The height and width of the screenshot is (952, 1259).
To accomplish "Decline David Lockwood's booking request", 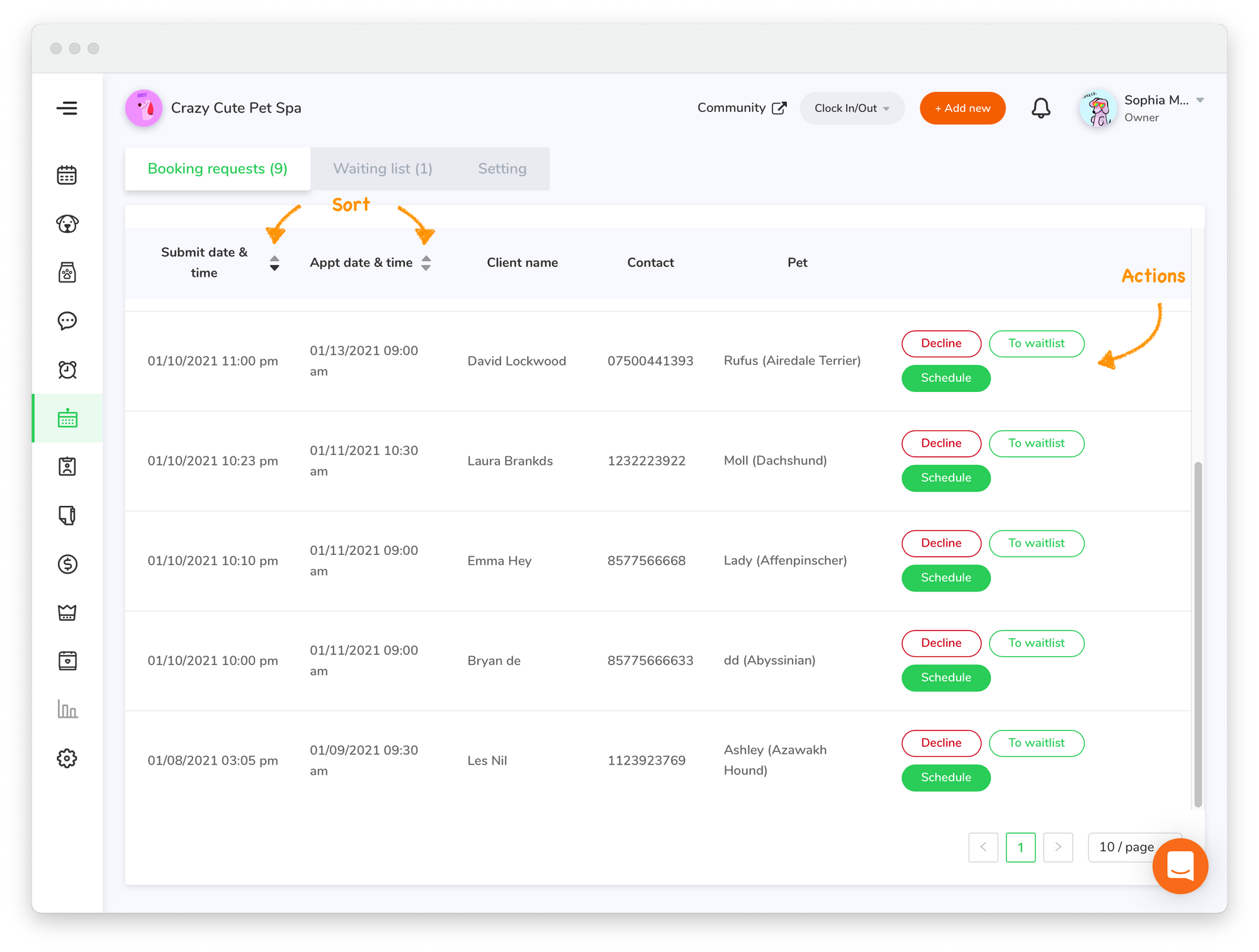I will pos(940,344).
